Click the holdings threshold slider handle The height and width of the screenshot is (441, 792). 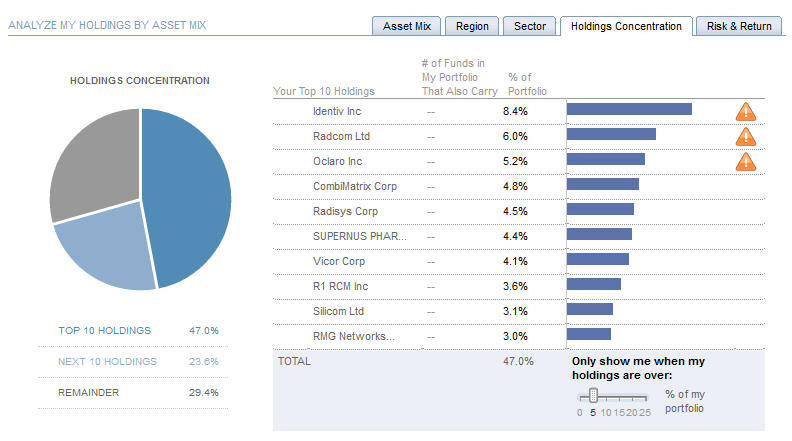coord(593,395)
